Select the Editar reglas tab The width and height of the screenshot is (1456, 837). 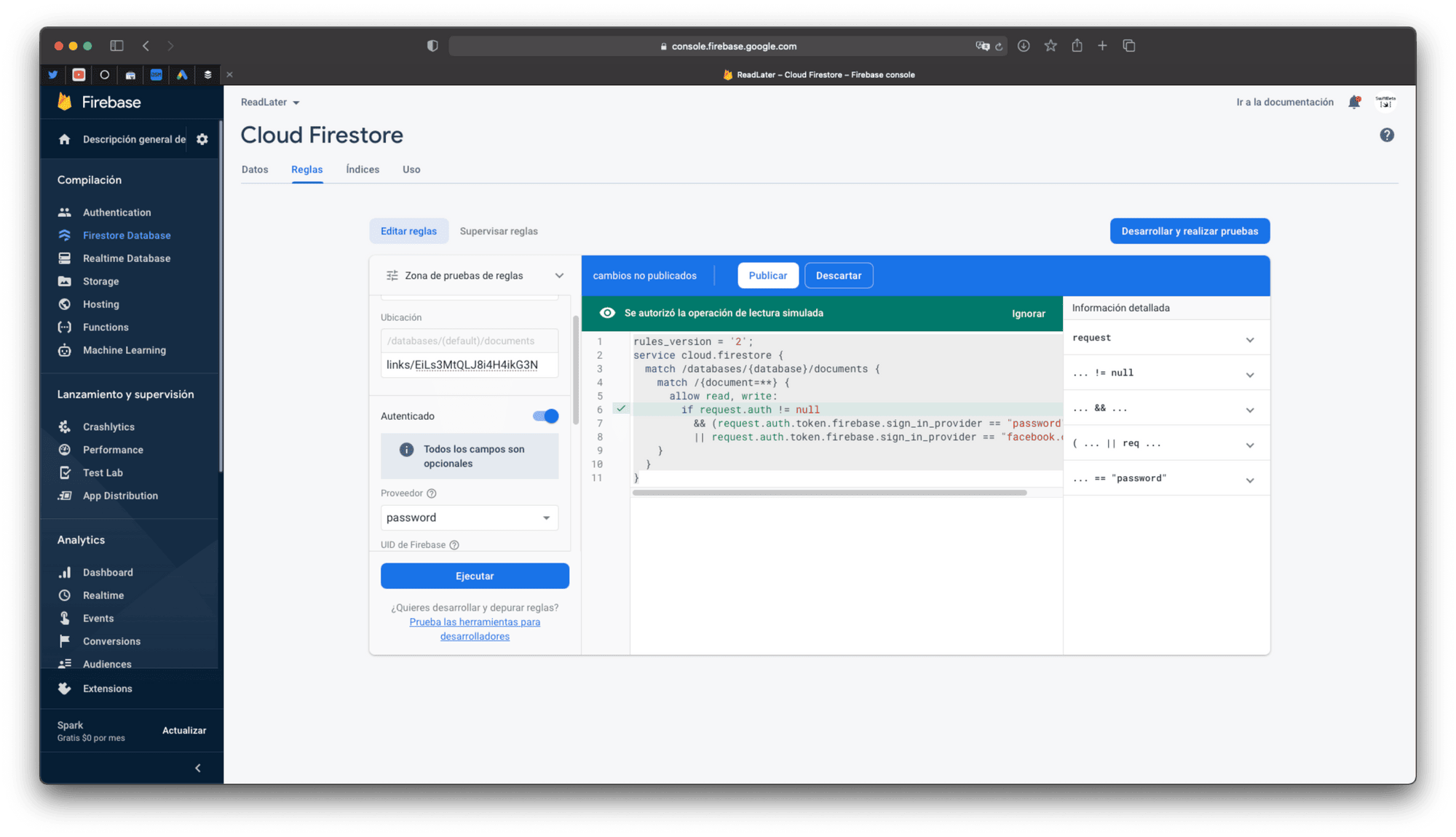coord(408,231)
